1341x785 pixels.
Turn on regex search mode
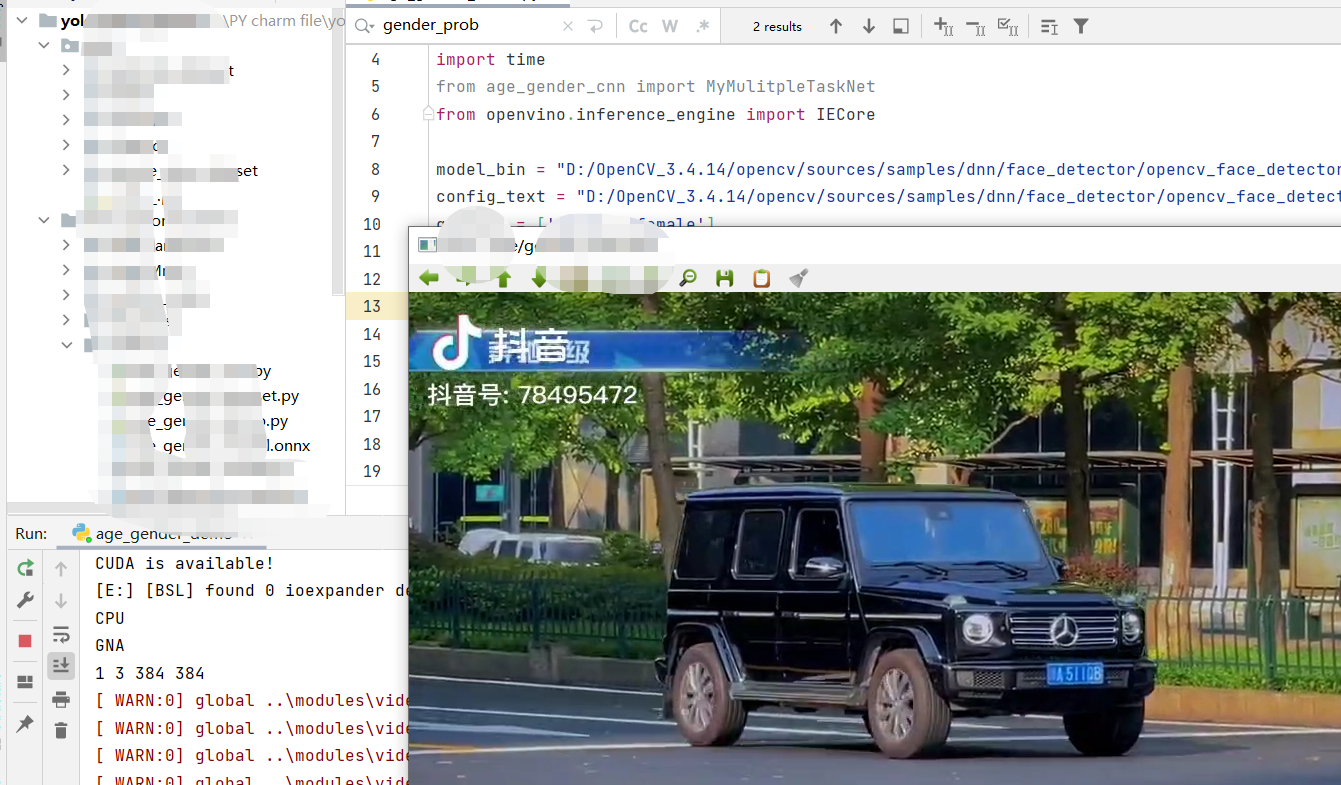point(703,25)
